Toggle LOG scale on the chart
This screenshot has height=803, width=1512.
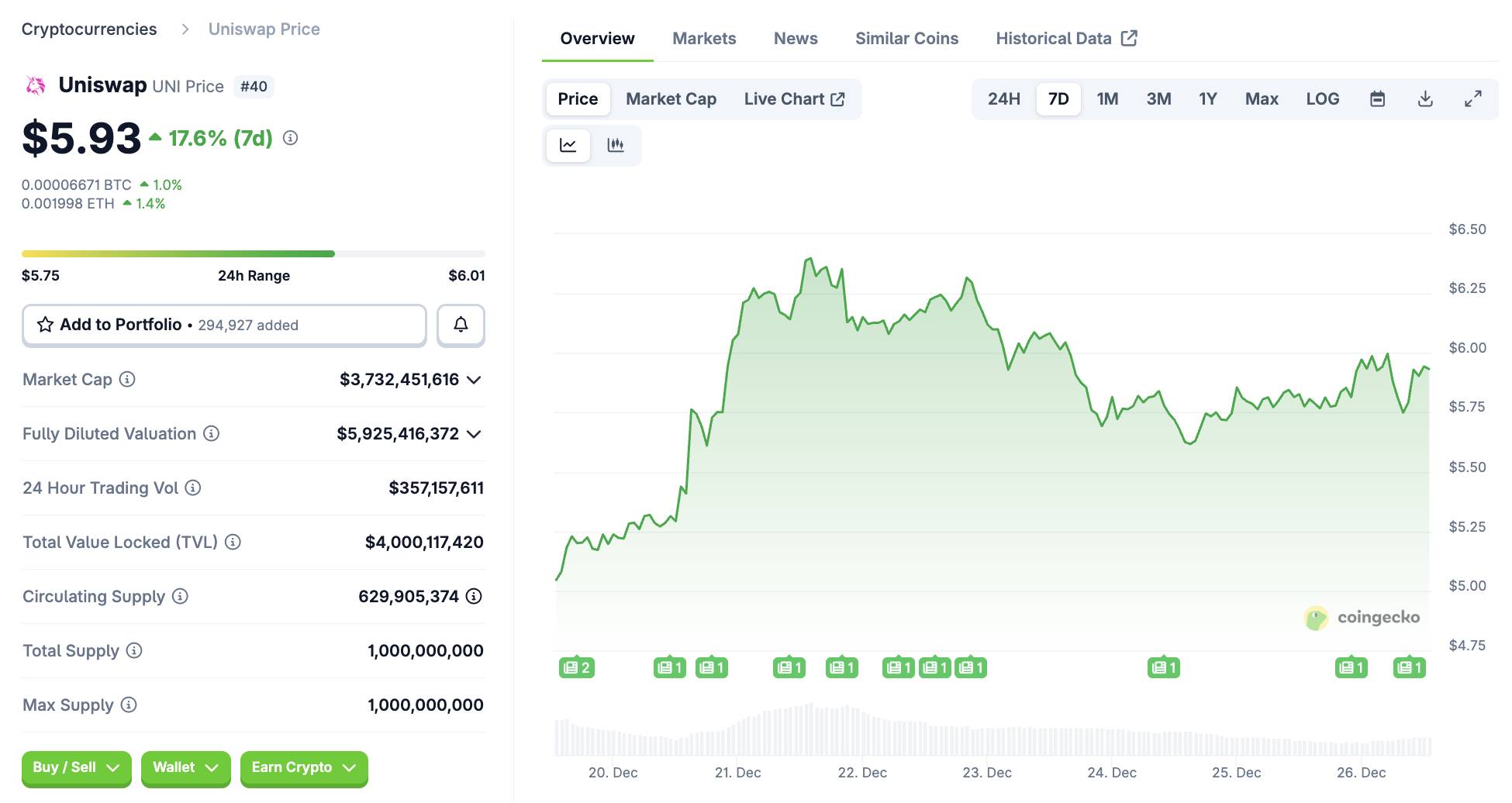point(1322,99)
